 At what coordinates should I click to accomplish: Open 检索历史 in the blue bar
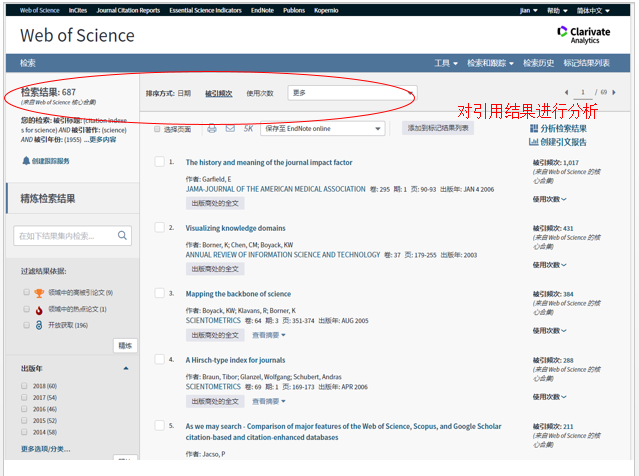coord(538,63)
